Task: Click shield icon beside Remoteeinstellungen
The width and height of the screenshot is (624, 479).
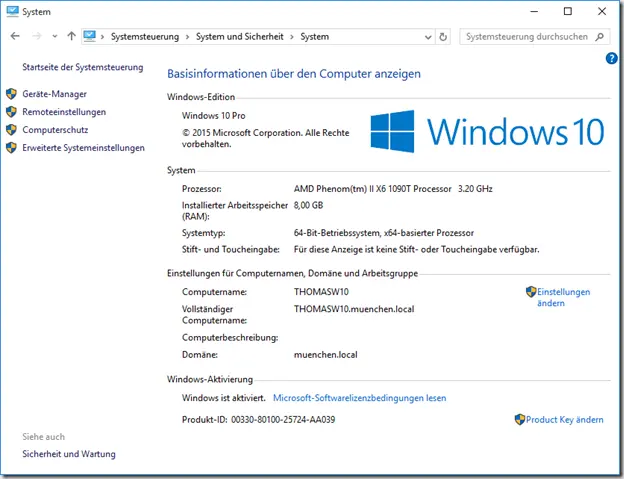Action: (11, 112)
